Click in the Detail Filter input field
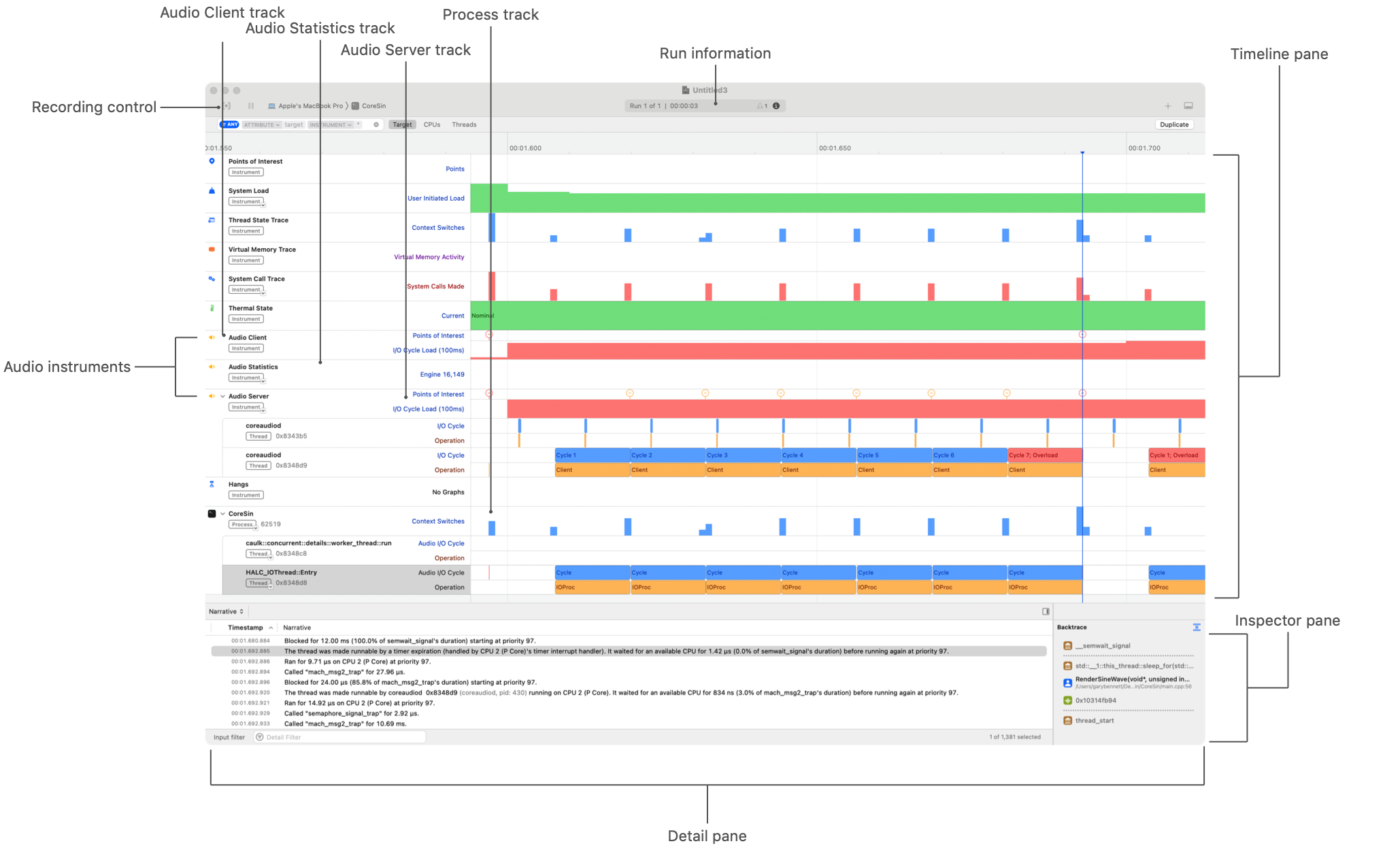This screenshot has width=1400, height=848. [340, 737]
